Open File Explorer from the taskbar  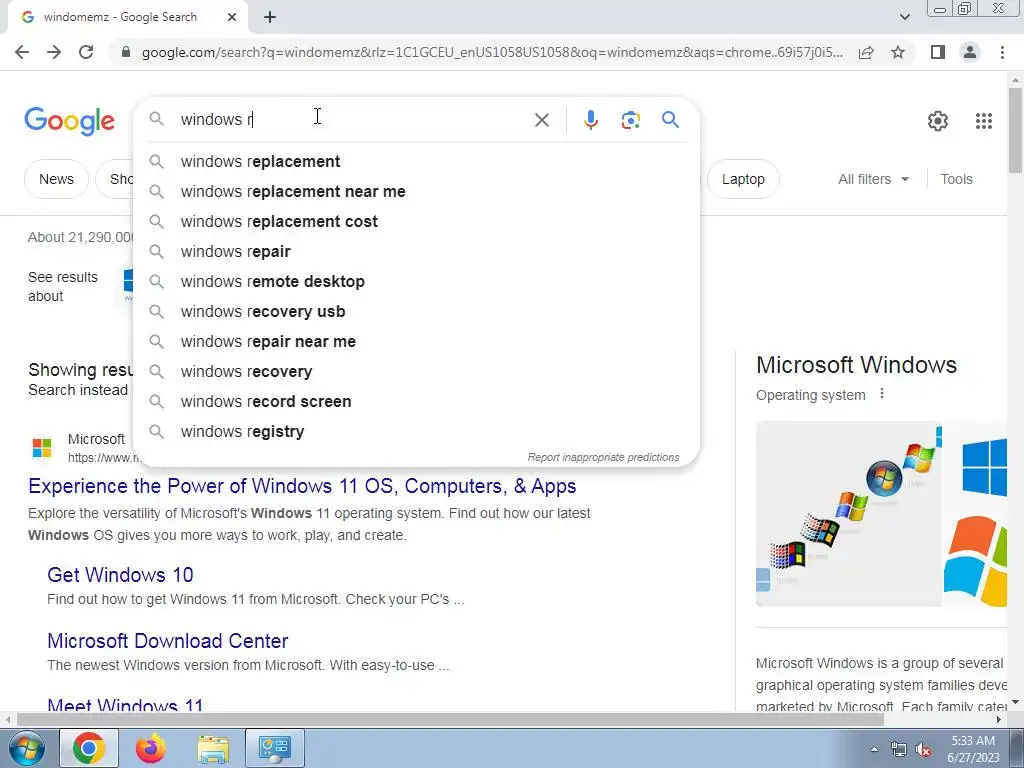coord(214,748)
